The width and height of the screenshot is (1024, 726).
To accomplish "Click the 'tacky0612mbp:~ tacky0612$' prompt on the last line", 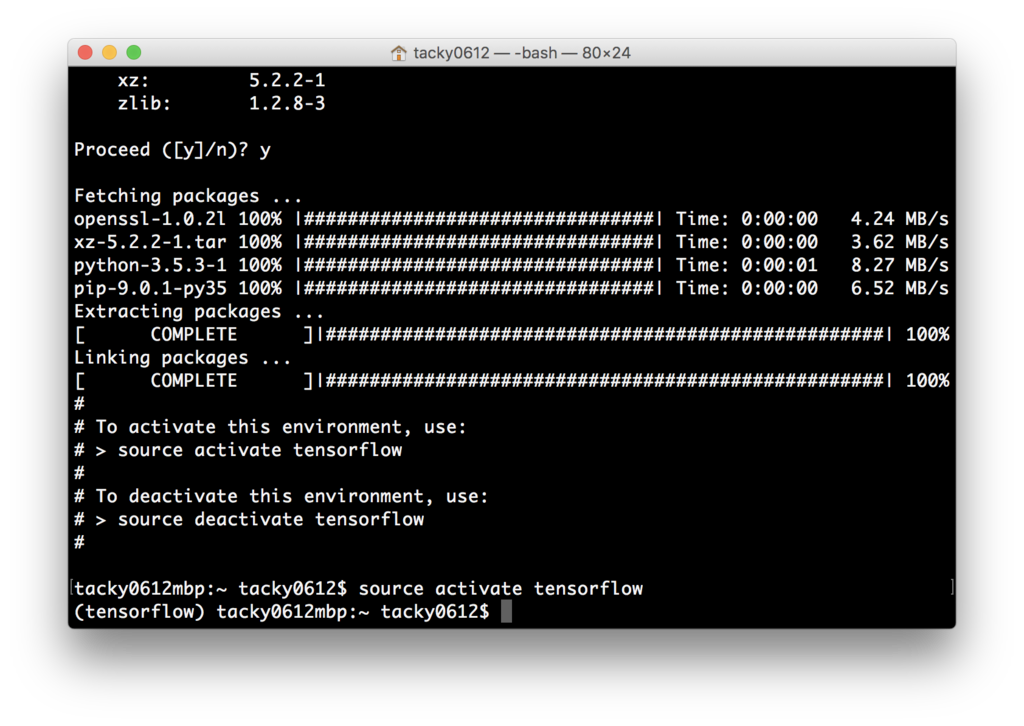I will 353,612.
